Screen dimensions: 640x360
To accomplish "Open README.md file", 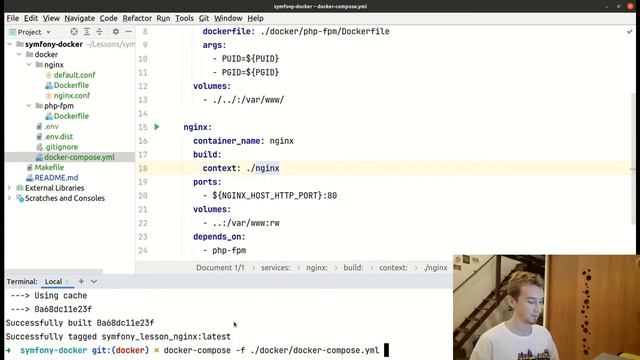I will [x=56, y=178].
